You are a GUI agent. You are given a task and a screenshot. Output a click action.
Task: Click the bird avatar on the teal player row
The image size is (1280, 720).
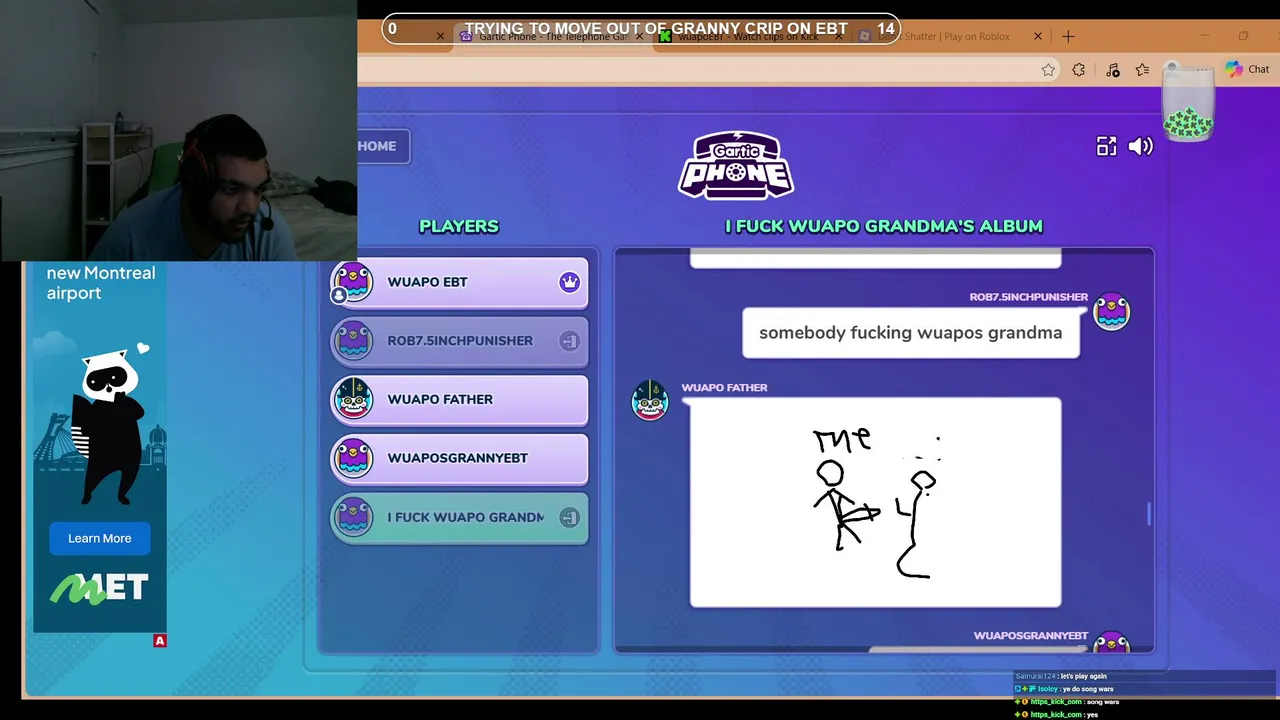[x=352, y=517]
